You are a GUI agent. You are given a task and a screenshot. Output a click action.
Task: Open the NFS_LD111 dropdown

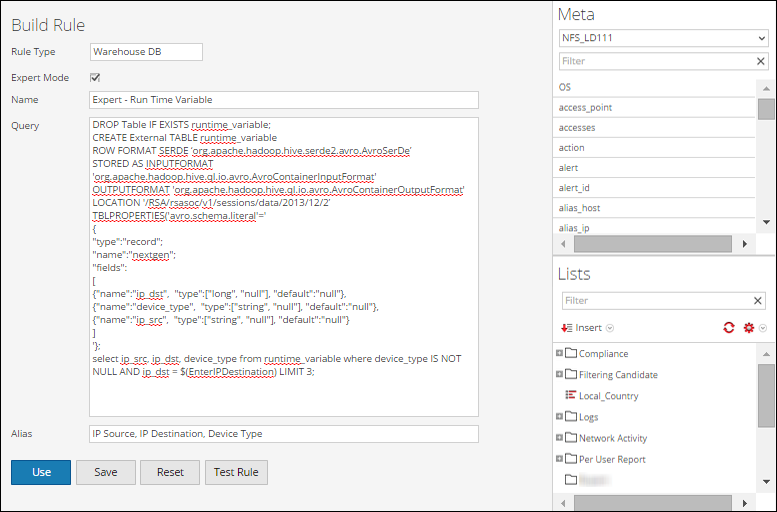coord(663,39)
